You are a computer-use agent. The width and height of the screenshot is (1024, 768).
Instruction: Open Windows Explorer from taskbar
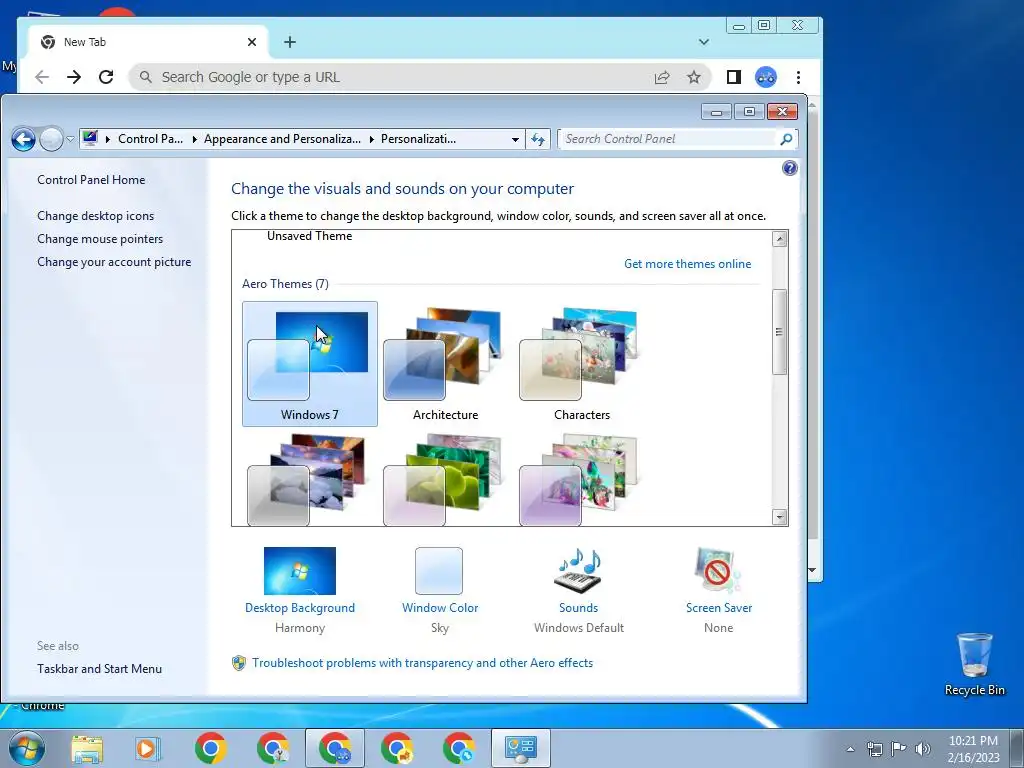(87, 748)
